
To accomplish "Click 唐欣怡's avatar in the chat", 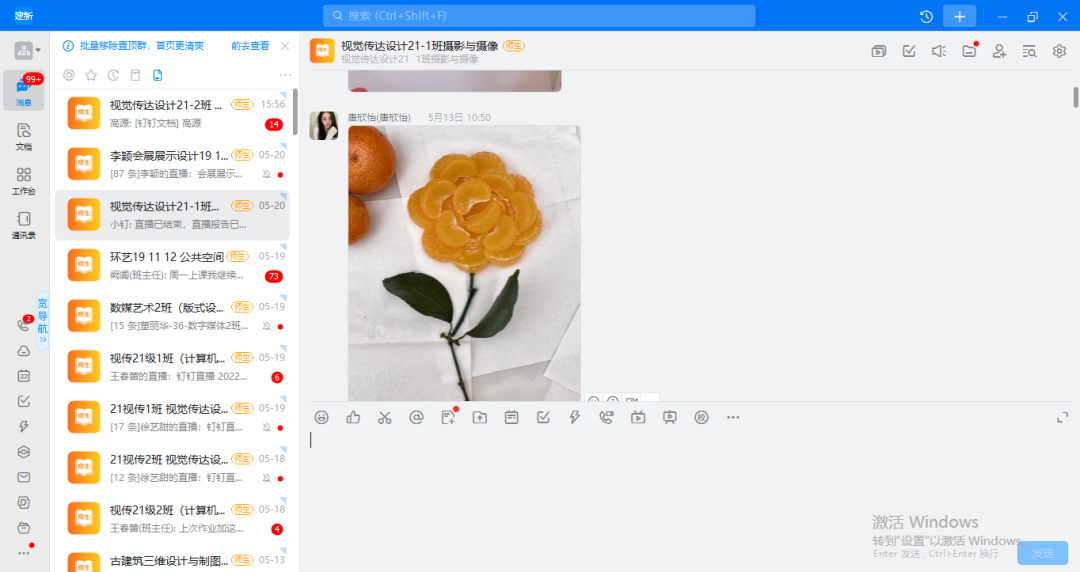I will coord(324,125).
